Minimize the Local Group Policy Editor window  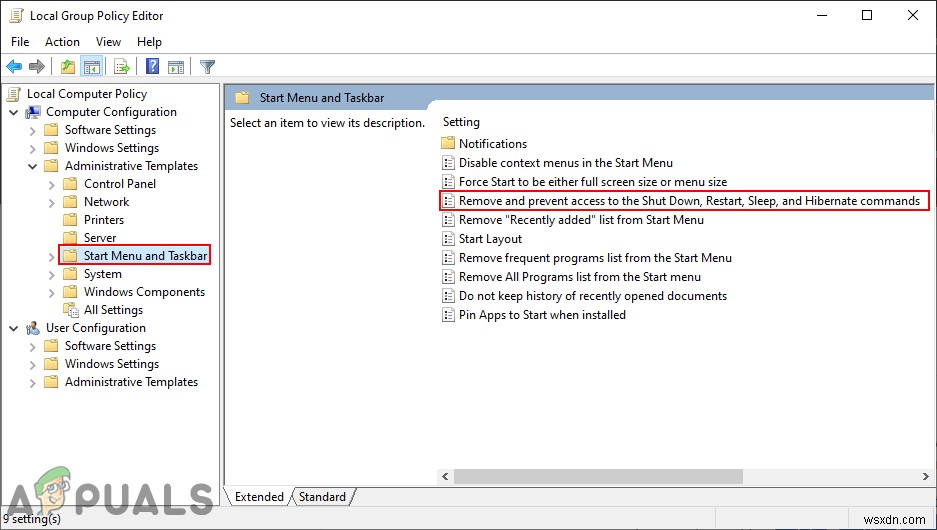tap(821, 16)
